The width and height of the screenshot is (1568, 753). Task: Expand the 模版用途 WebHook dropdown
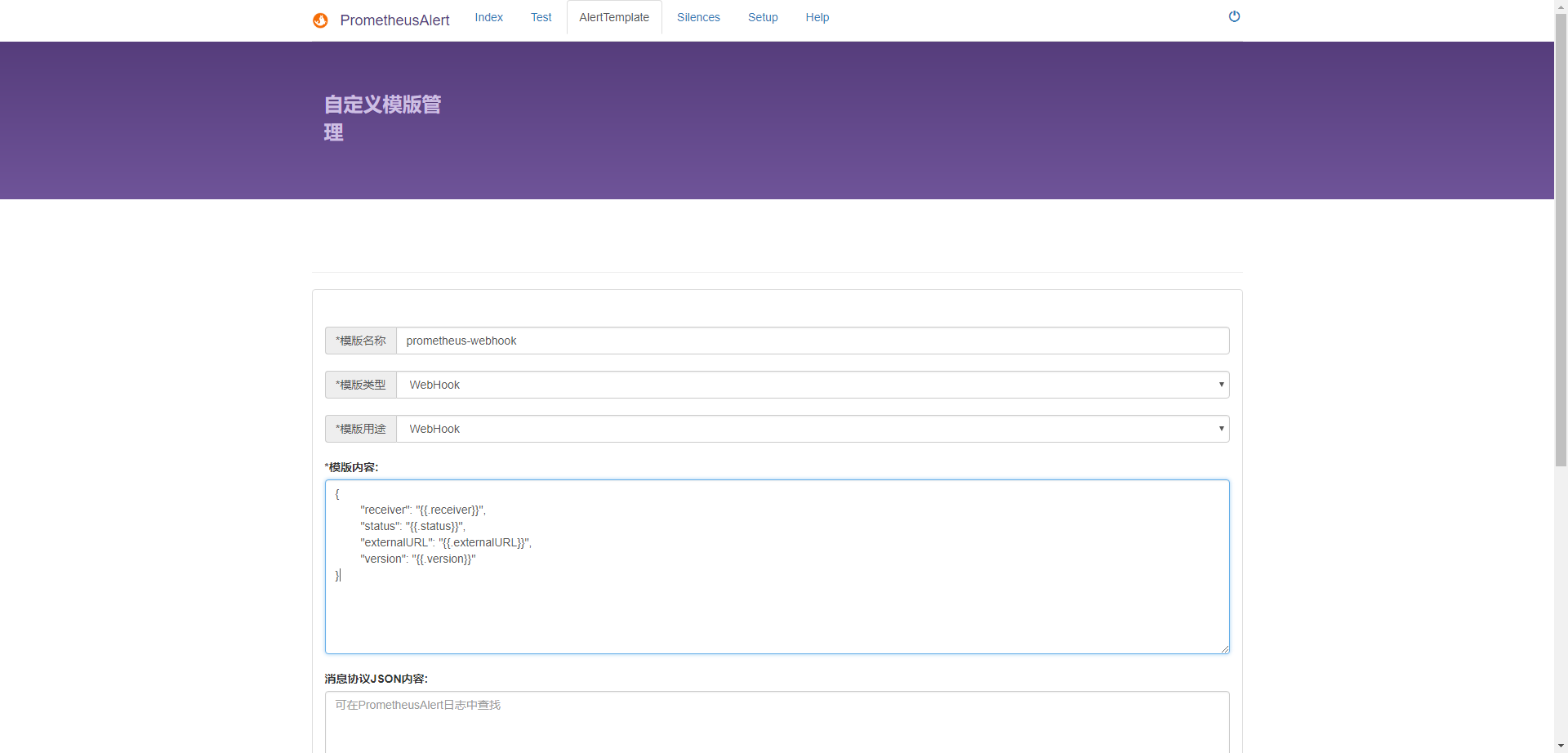coord(813,429)
